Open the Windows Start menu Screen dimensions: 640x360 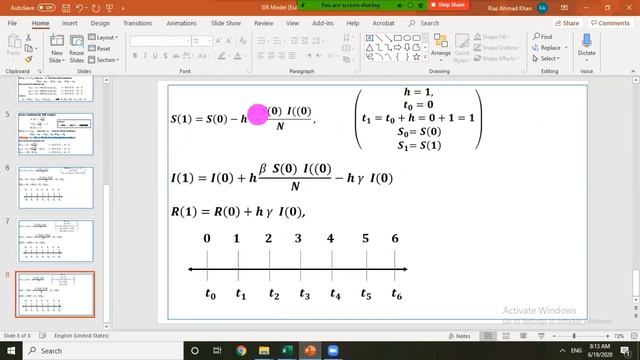11,351
